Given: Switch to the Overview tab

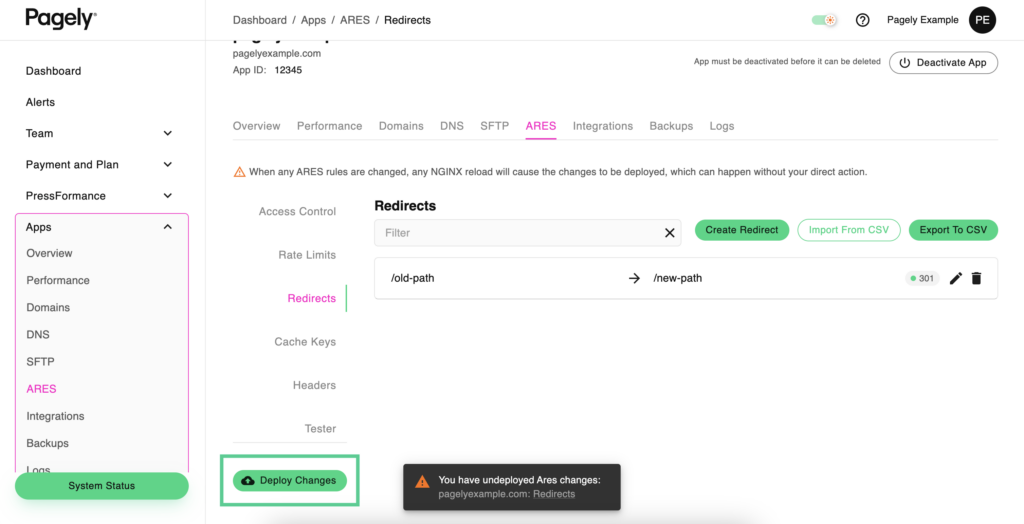Looking at the screenshot, I should click(x=257, y=126).
